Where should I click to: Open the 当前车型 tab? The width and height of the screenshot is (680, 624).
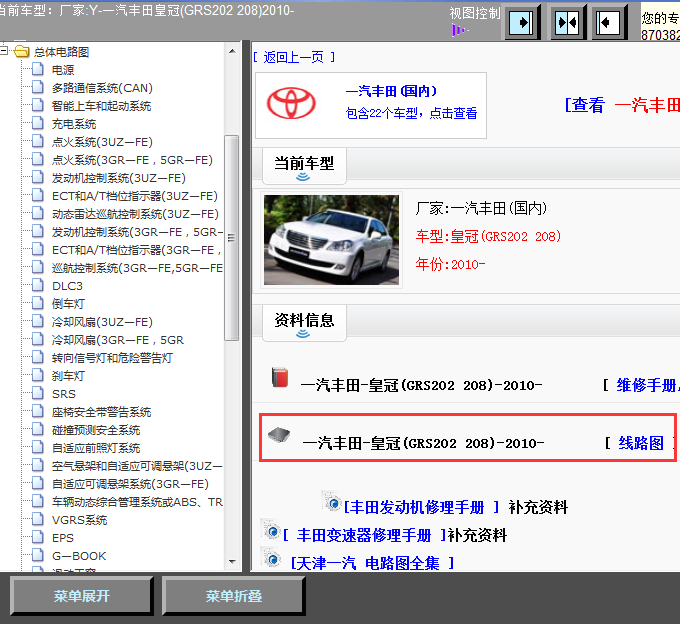(x=304, y=166)
